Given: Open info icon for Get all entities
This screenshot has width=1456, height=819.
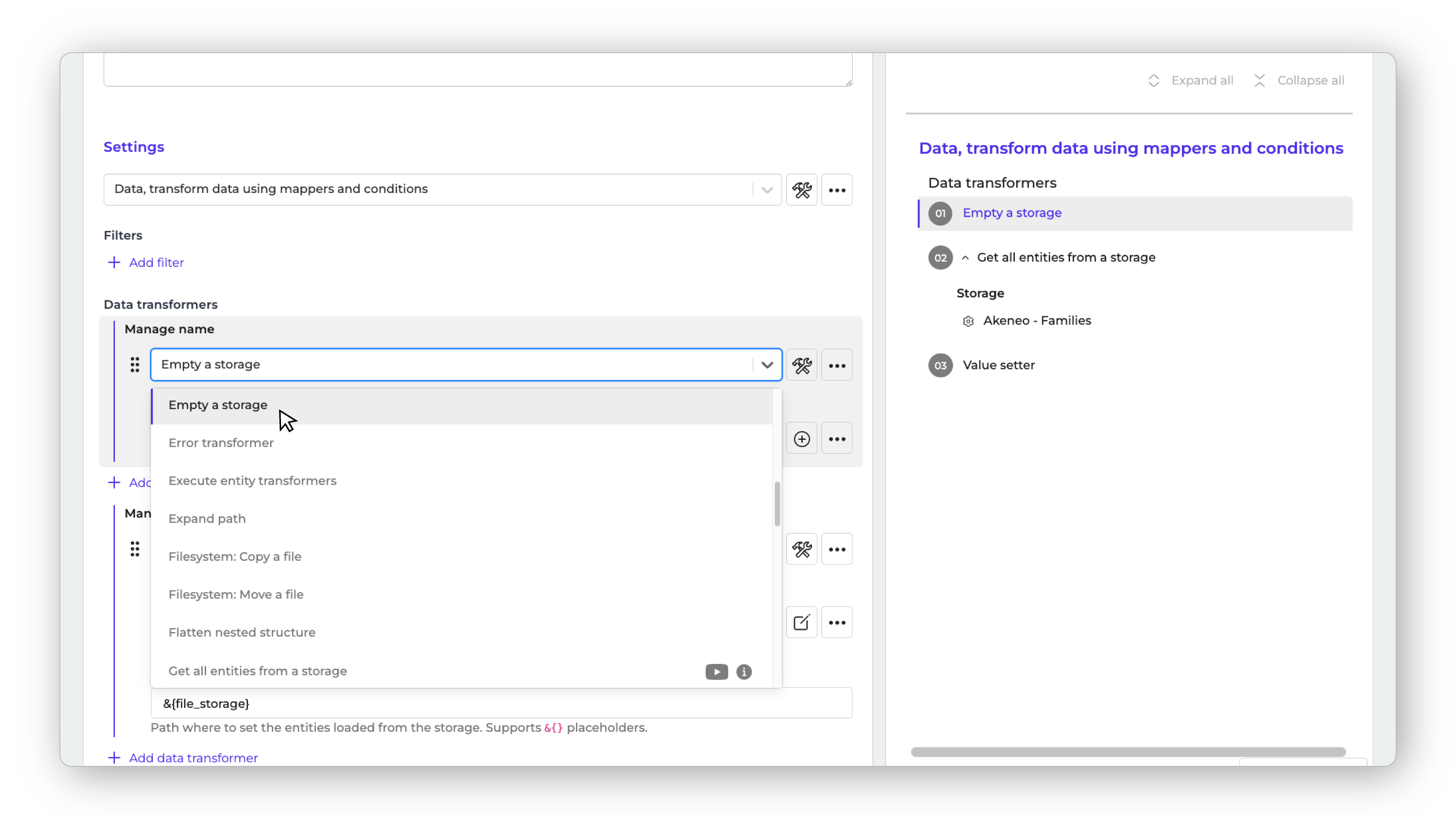Looking at the screenshot, I should click(744, 672).
